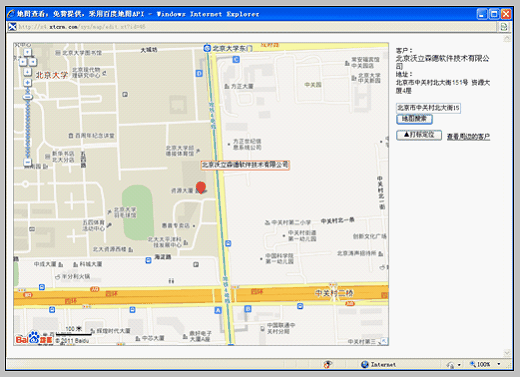Click the red location marker pin
Viewport: 521px width, 378px height.
[x=201, y=188]
